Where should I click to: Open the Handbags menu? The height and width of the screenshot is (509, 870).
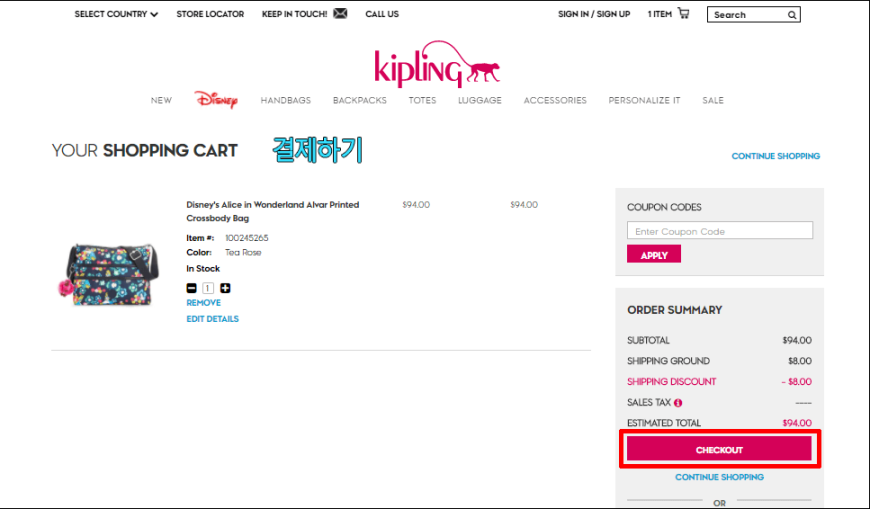click(286, 100)
